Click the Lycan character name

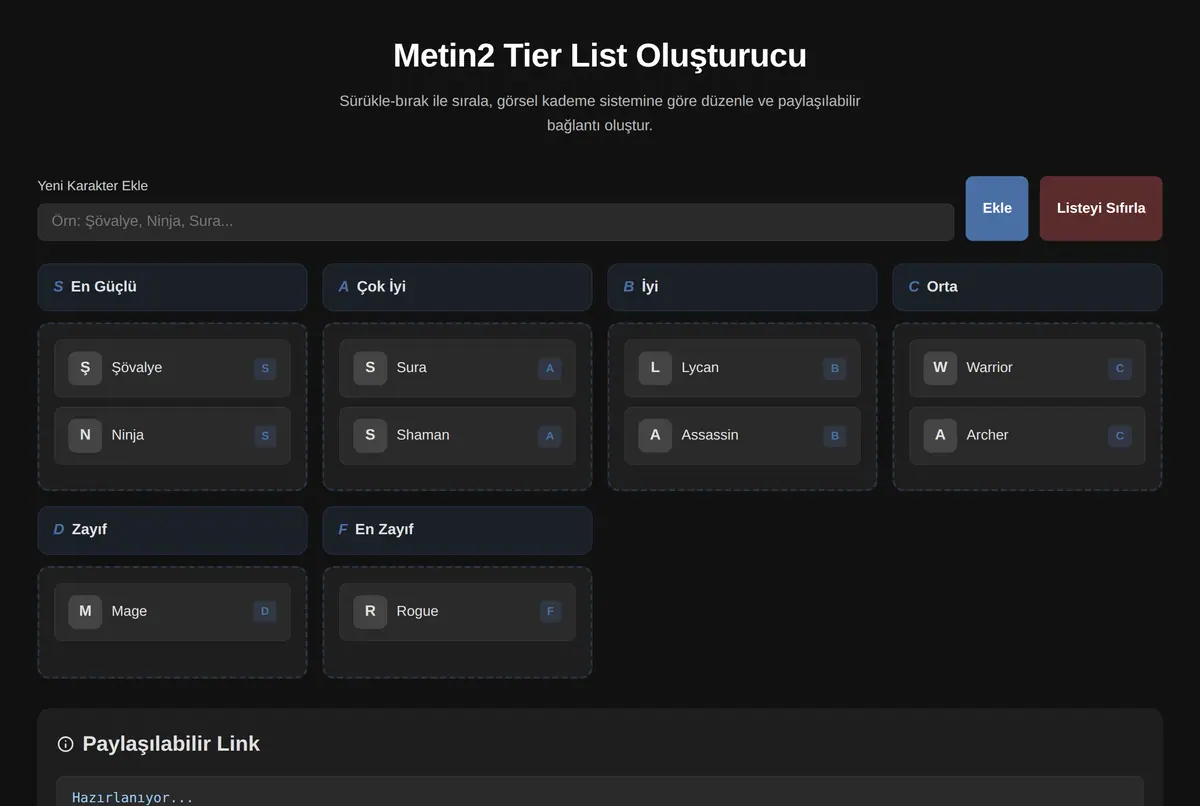[700, 368]
